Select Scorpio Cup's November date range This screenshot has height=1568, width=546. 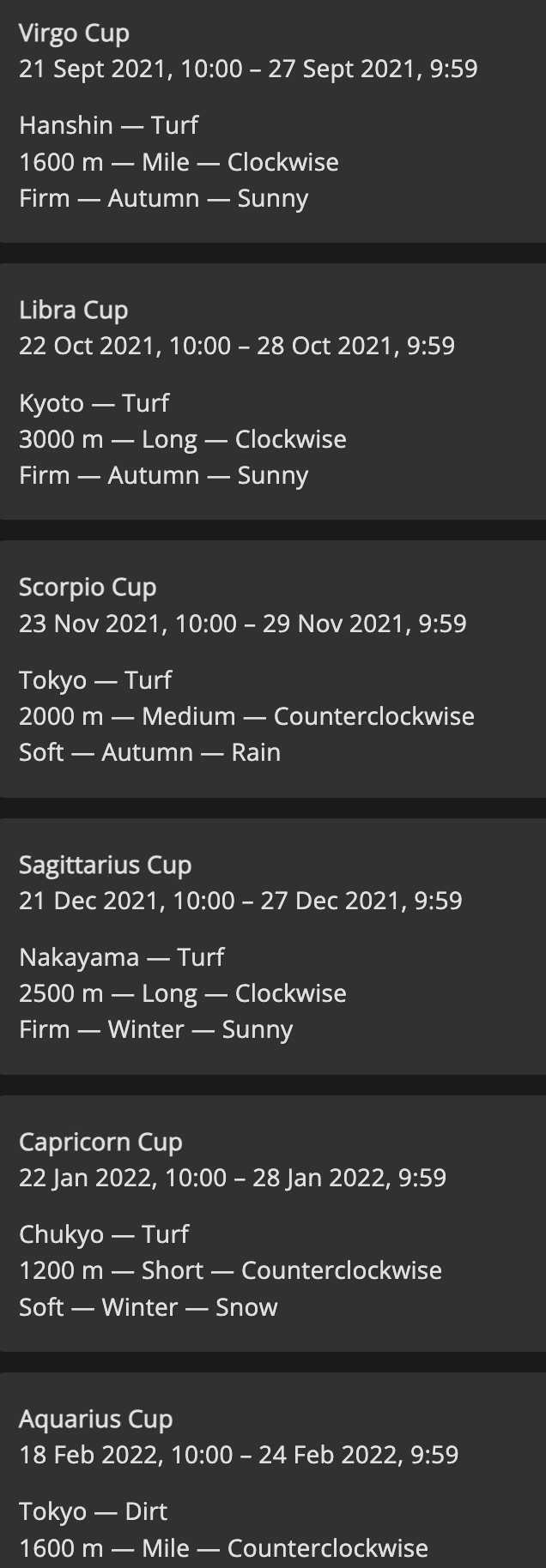point(243,624)
